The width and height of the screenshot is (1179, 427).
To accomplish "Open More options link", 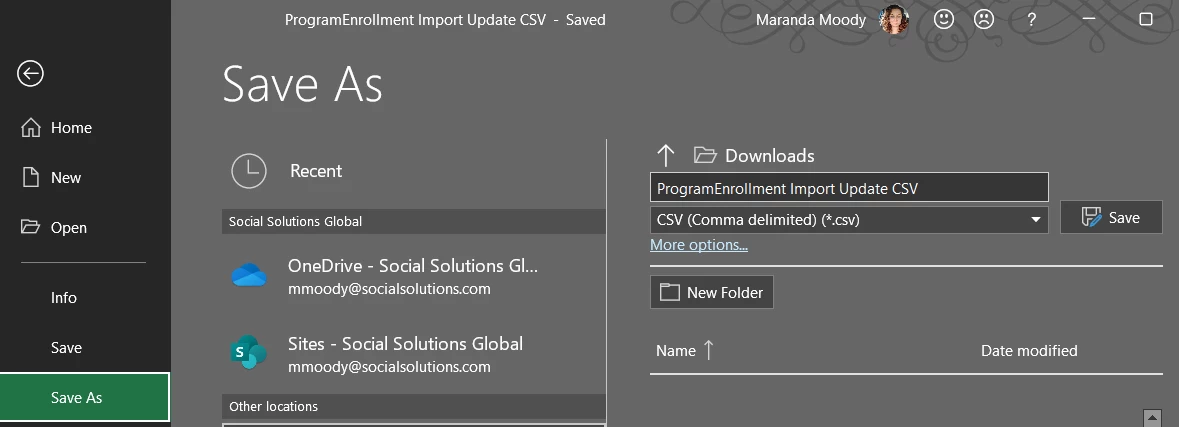I will (699, 245).
